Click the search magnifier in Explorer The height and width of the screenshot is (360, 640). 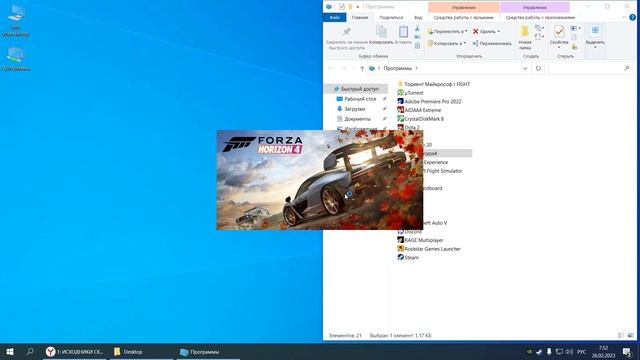click(x=627, y=69)
